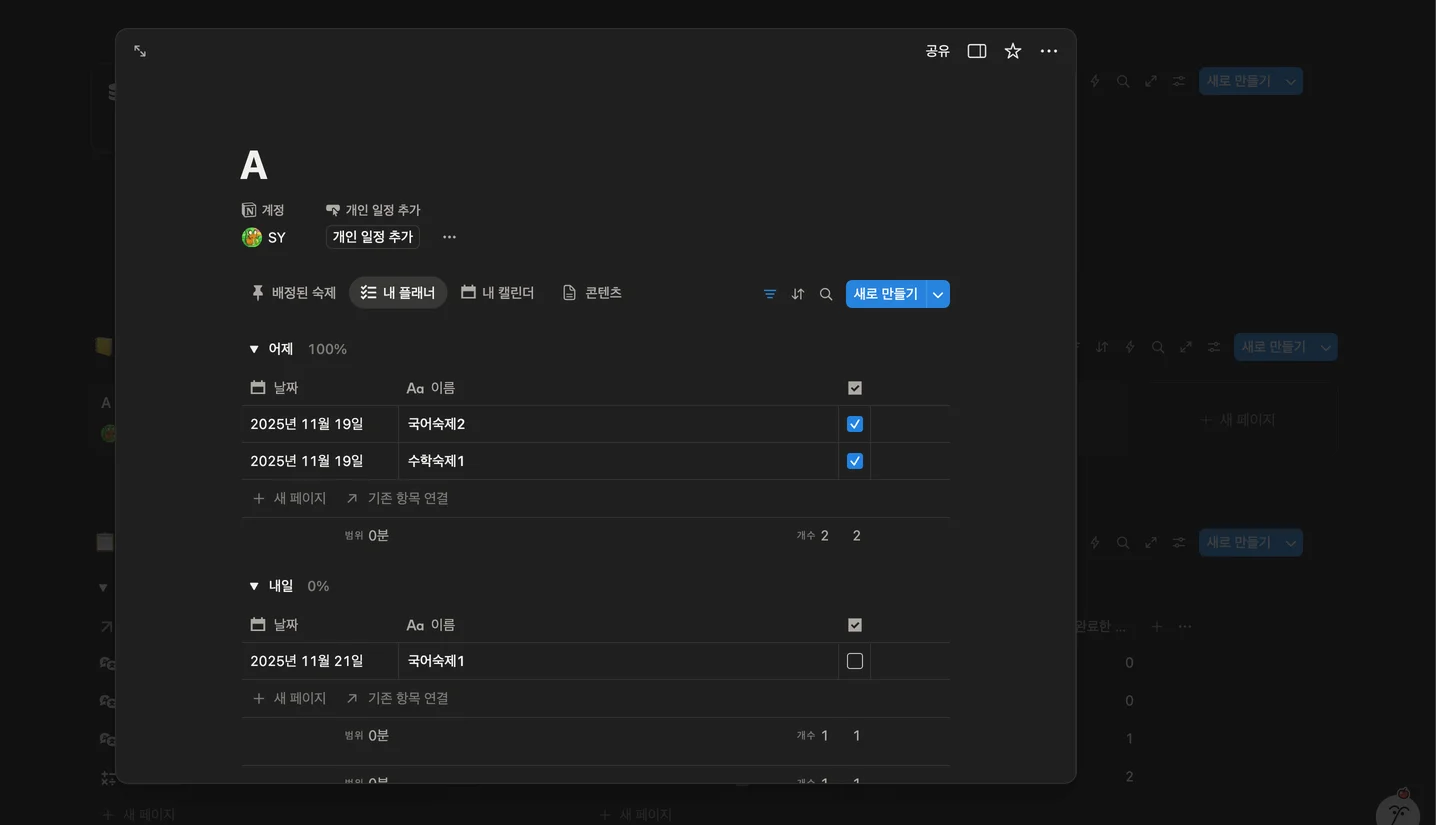Click the 개인 일정 추가 button

pyautogui.click(x=371, y=237)
